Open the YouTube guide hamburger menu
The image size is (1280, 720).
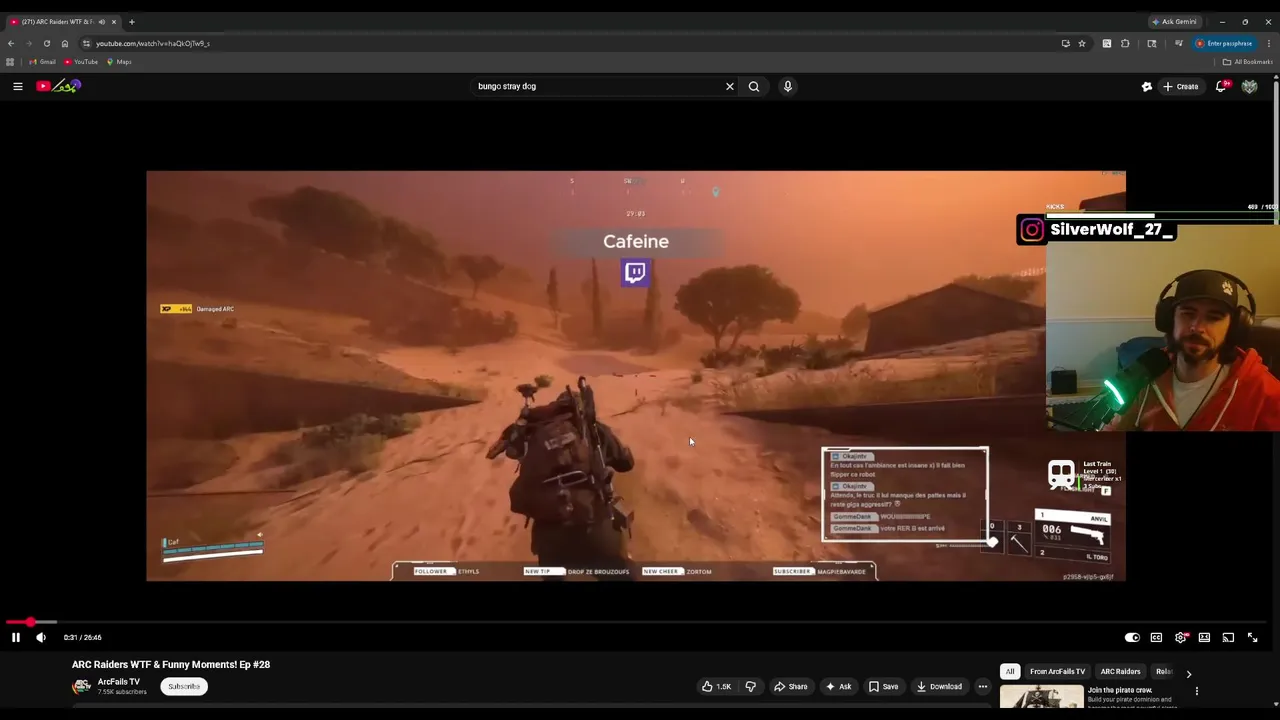pyautogui.click(x=18, y=86)
